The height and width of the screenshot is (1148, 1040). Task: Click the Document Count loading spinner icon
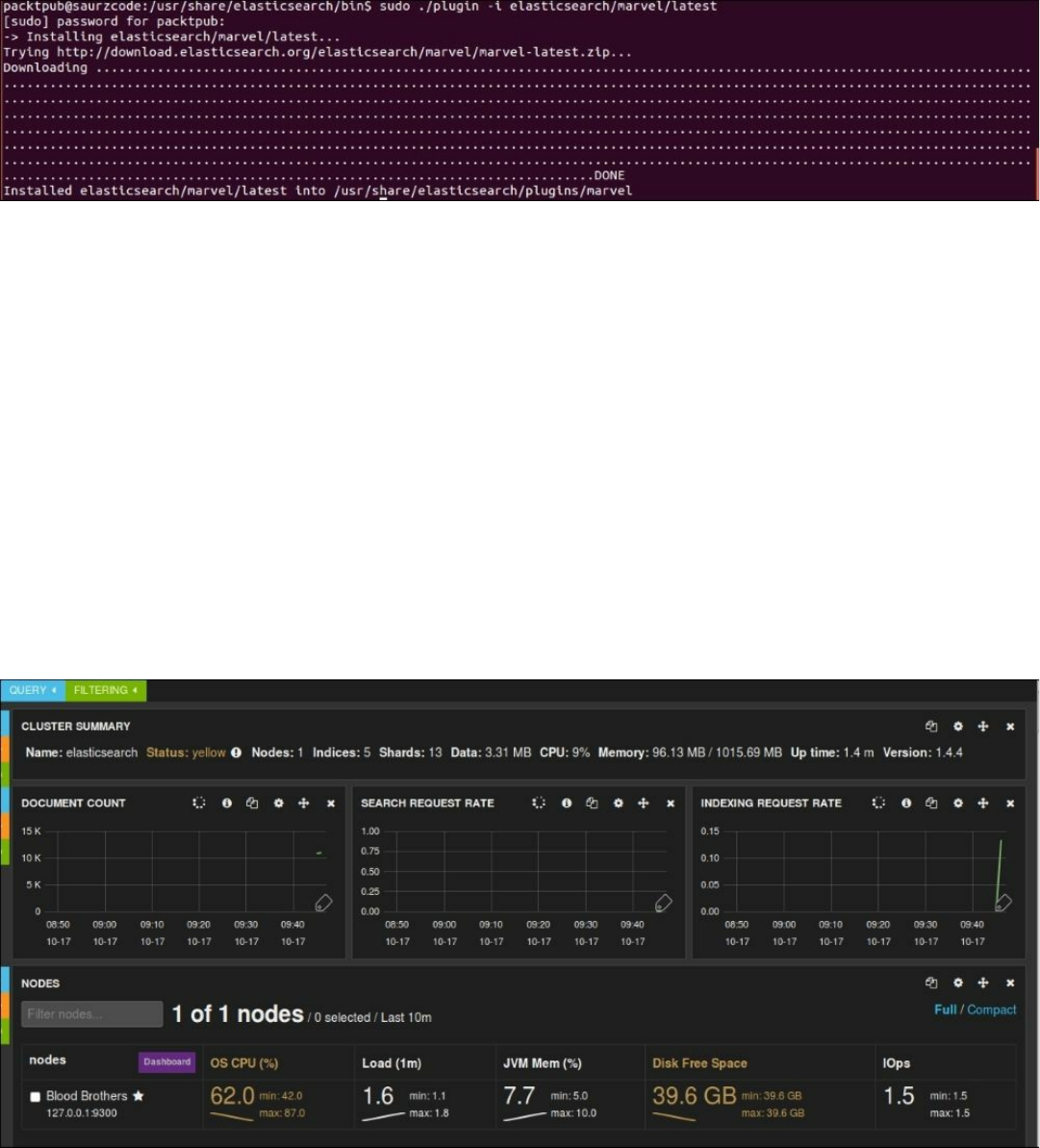199,804
